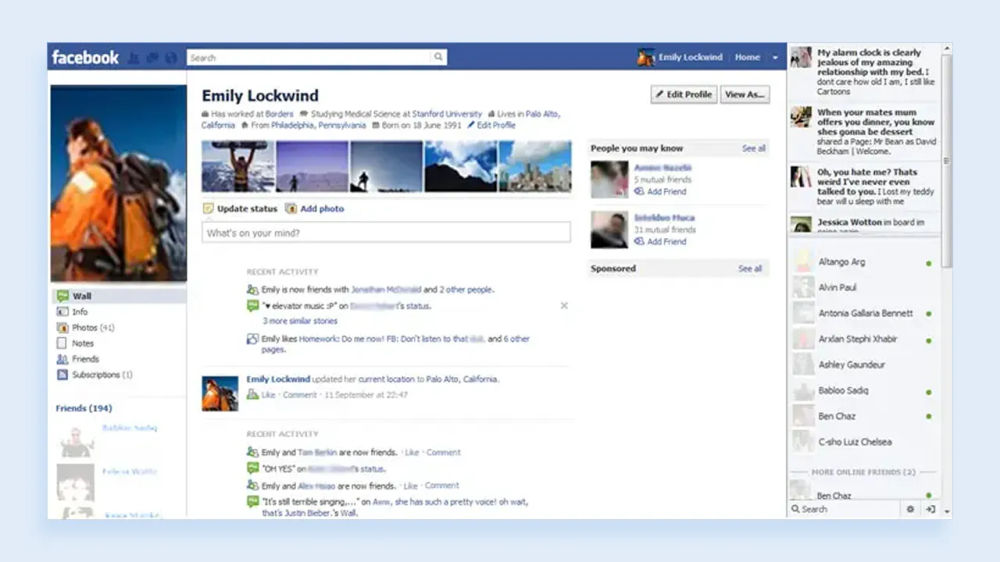Click the Photos sidebar icon

62,327
